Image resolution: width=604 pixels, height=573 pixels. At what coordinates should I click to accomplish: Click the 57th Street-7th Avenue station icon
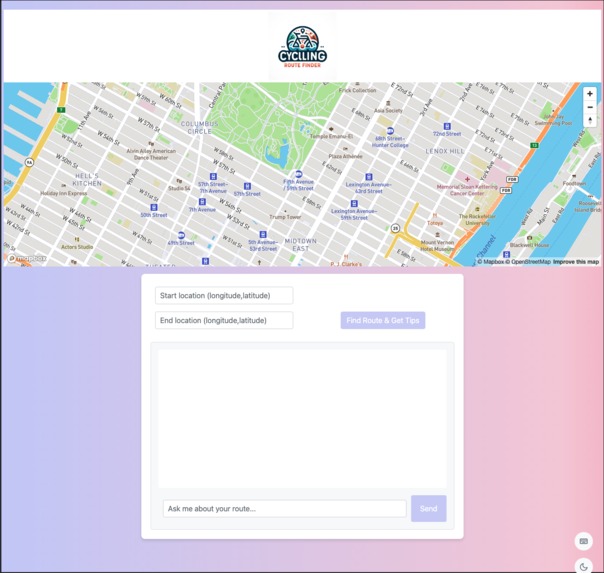[213, 176]
